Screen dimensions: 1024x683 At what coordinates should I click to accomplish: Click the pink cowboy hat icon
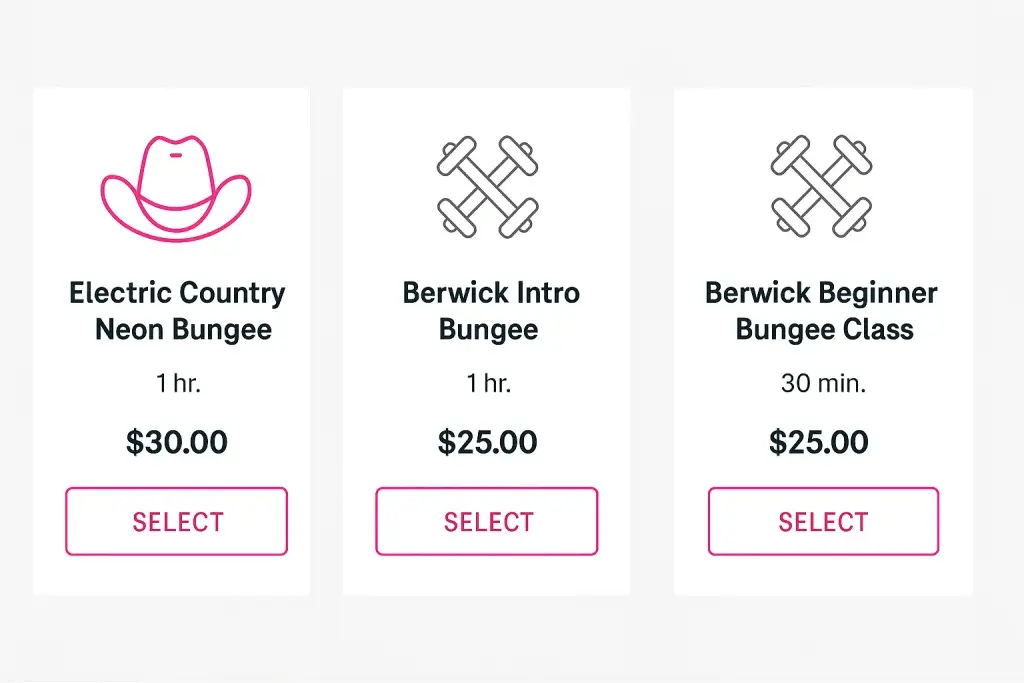pyautogui.click(x=176, y=183)
